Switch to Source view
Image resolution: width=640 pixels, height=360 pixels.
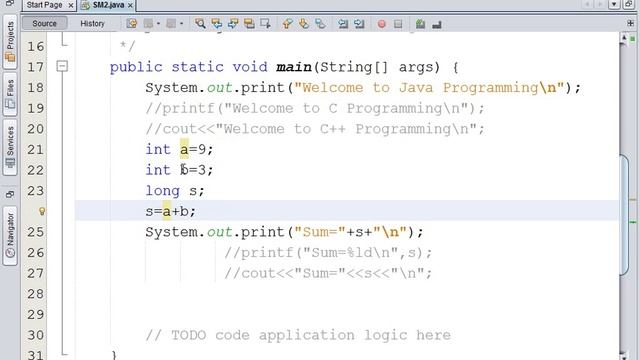[44, 23]
